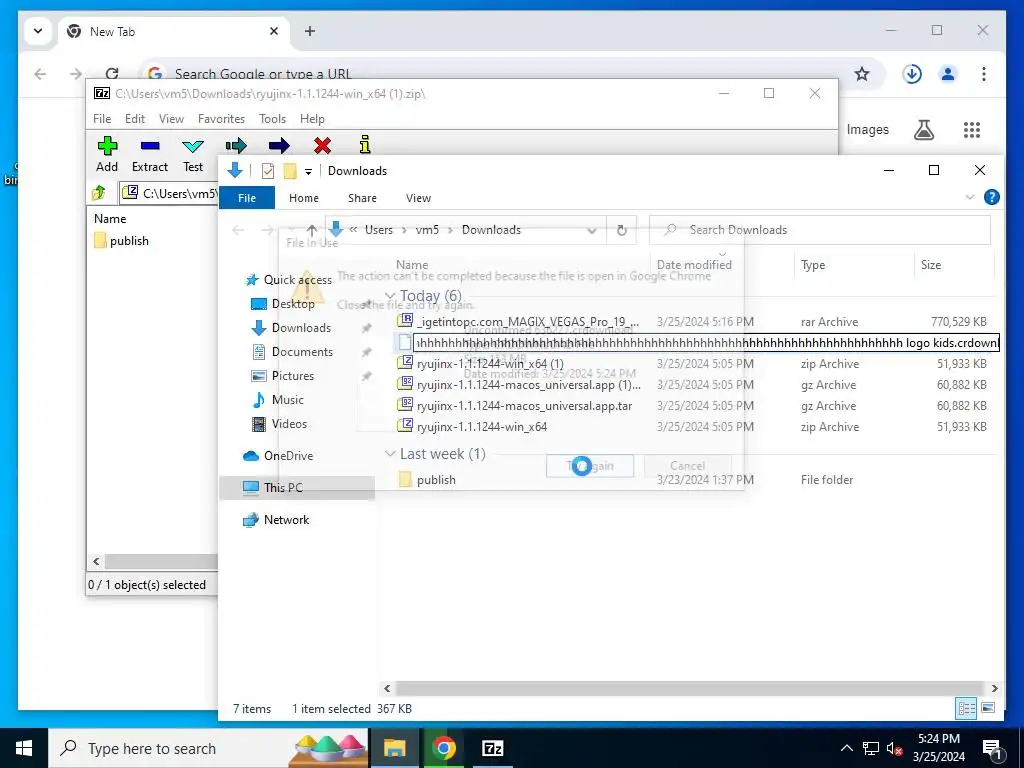The width and height of the screenshot is (1024, 768).
Task: Open the 7-Zip Edit menu
Action: coord(135,119)
